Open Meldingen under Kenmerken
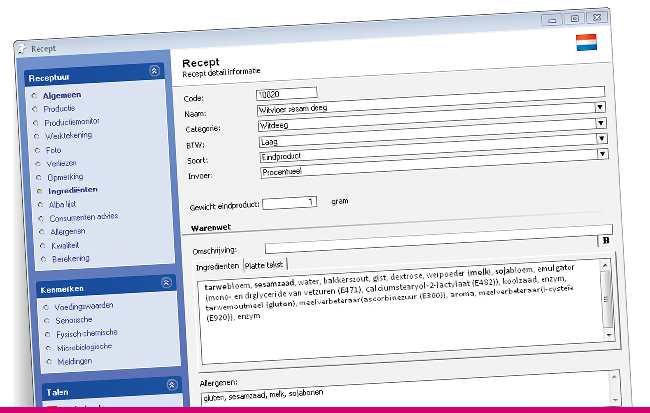Viewport: 650px width, 413px height. click(75, 362)
